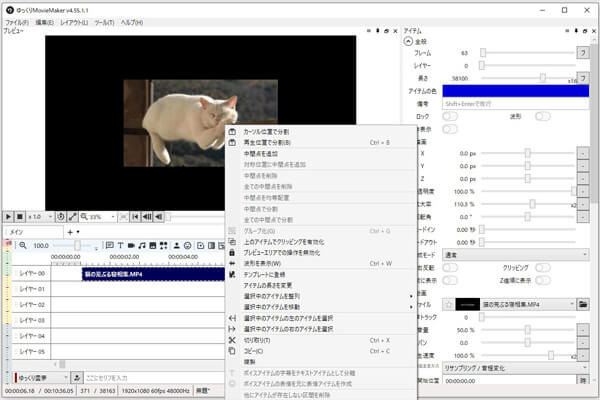Add a shape item via shapes icon
Image resolution: width=600 pixels, height=400 pixels.
pos(163,245)
